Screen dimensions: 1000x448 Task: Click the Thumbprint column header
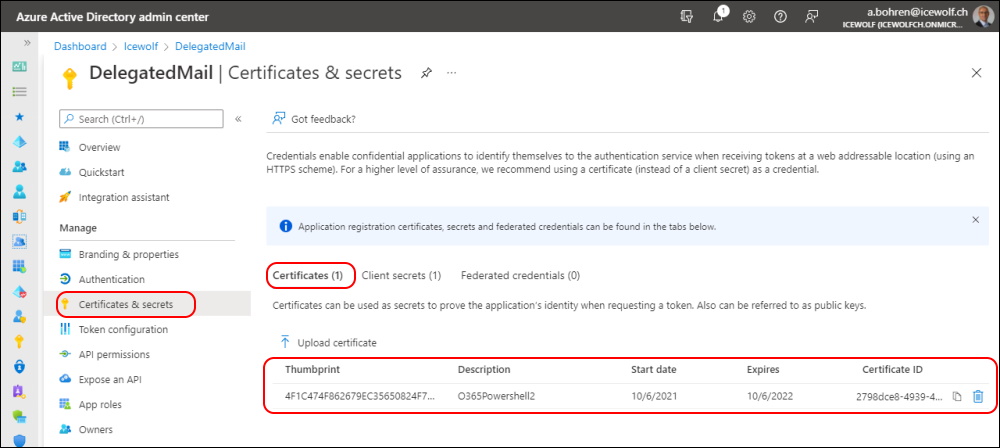[312, 370]
